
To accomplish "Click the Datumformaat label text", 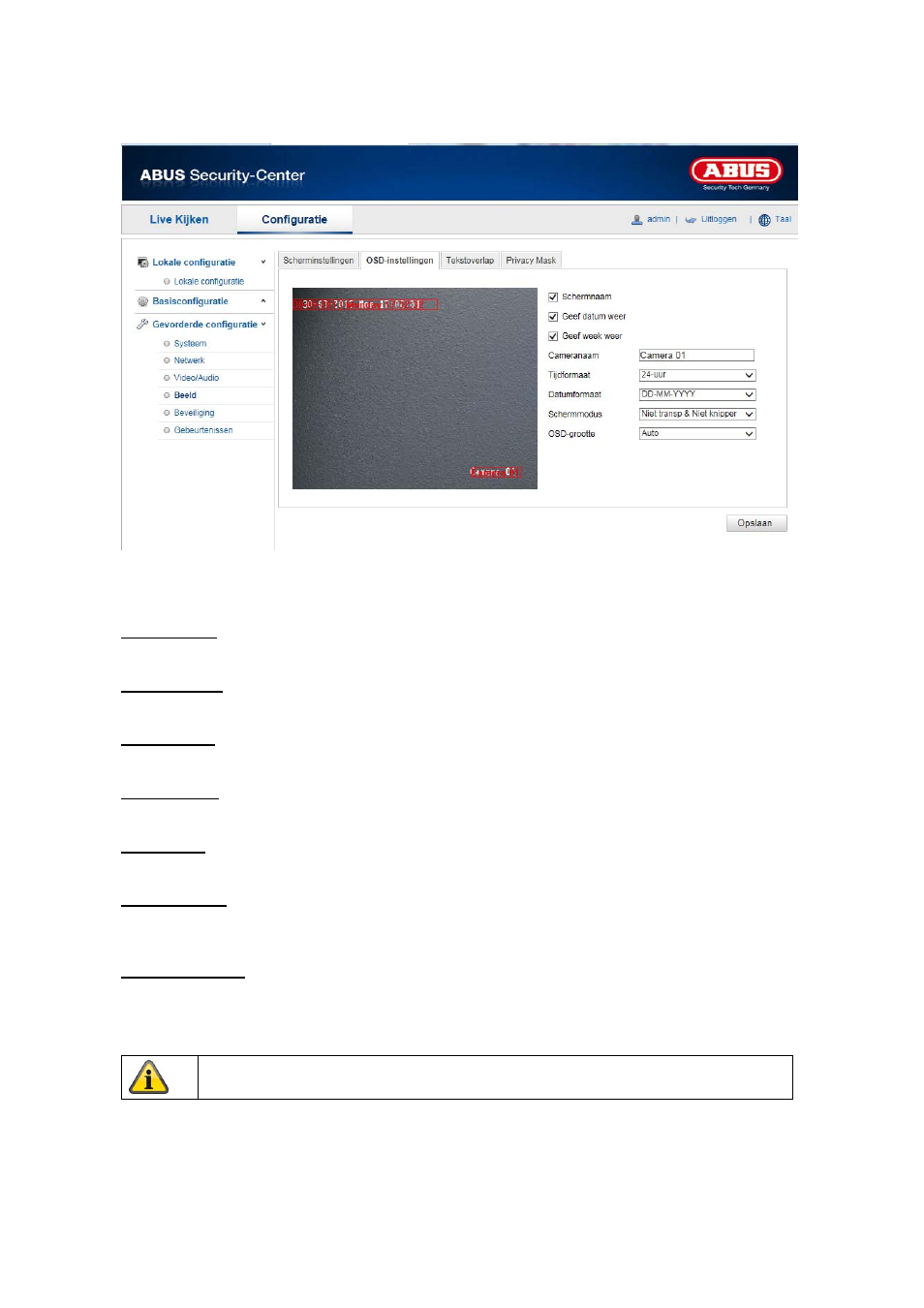I will tap(575, 394).
